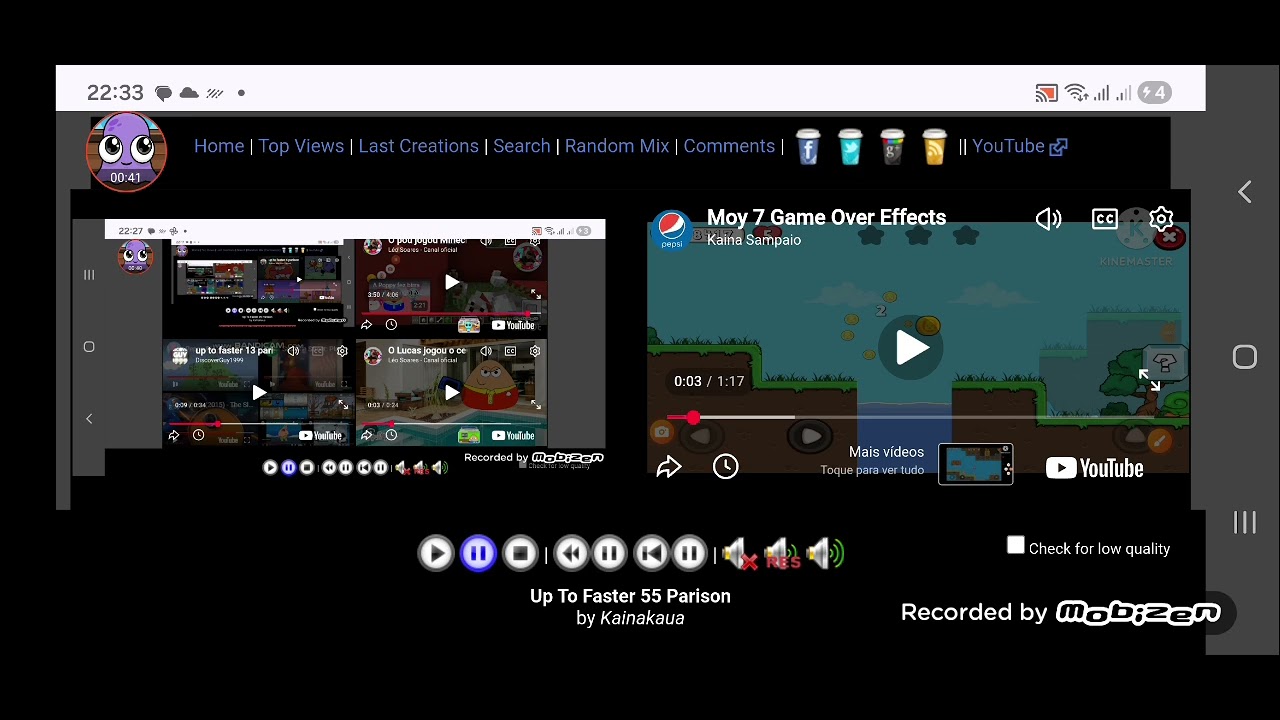The image size is (1280, 720).
Task: Open the 'Moy 7 Game Over Effects' title link
Action: (826, 217)
